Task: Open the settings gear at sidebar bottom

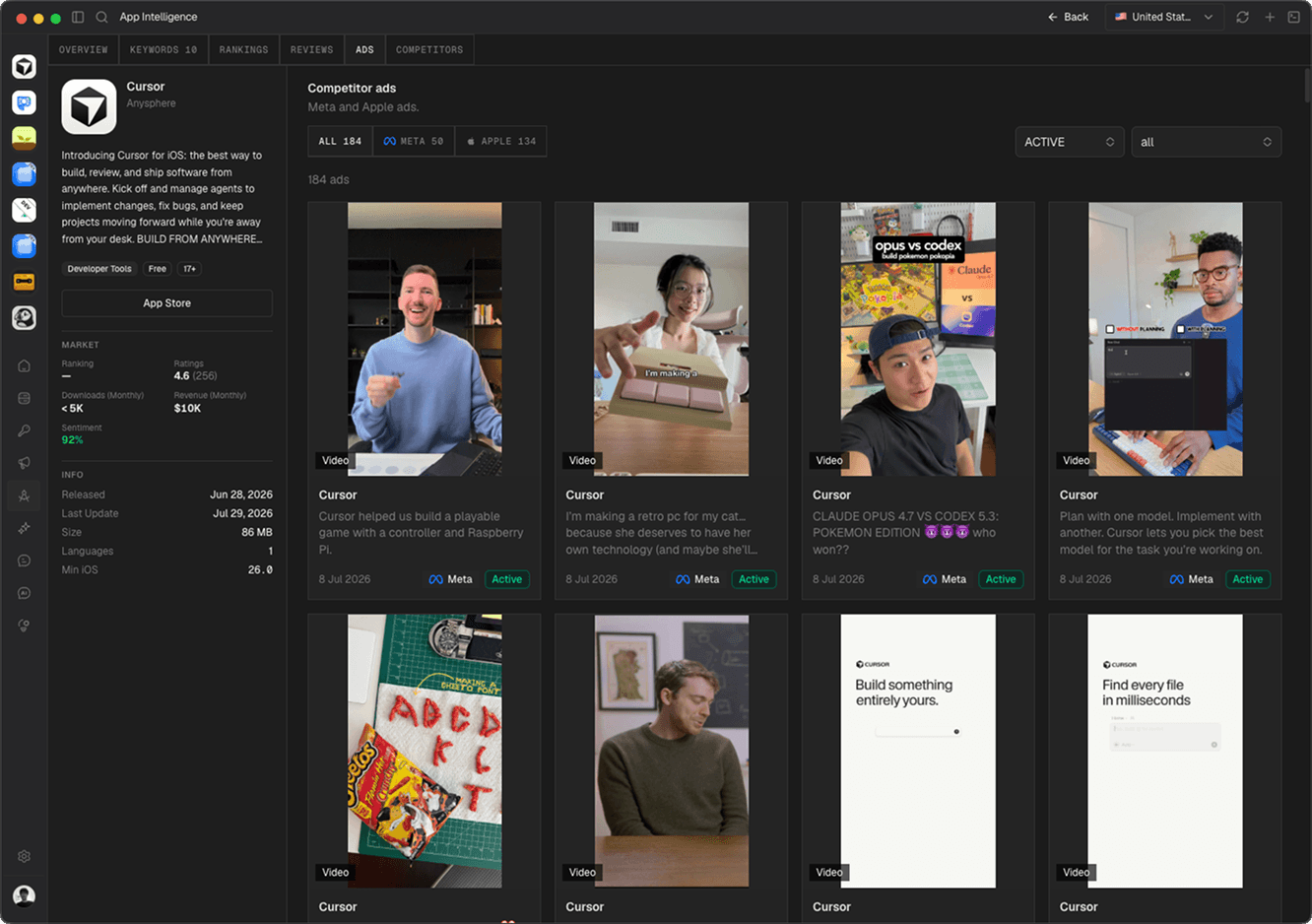Action: click(24, 856)
